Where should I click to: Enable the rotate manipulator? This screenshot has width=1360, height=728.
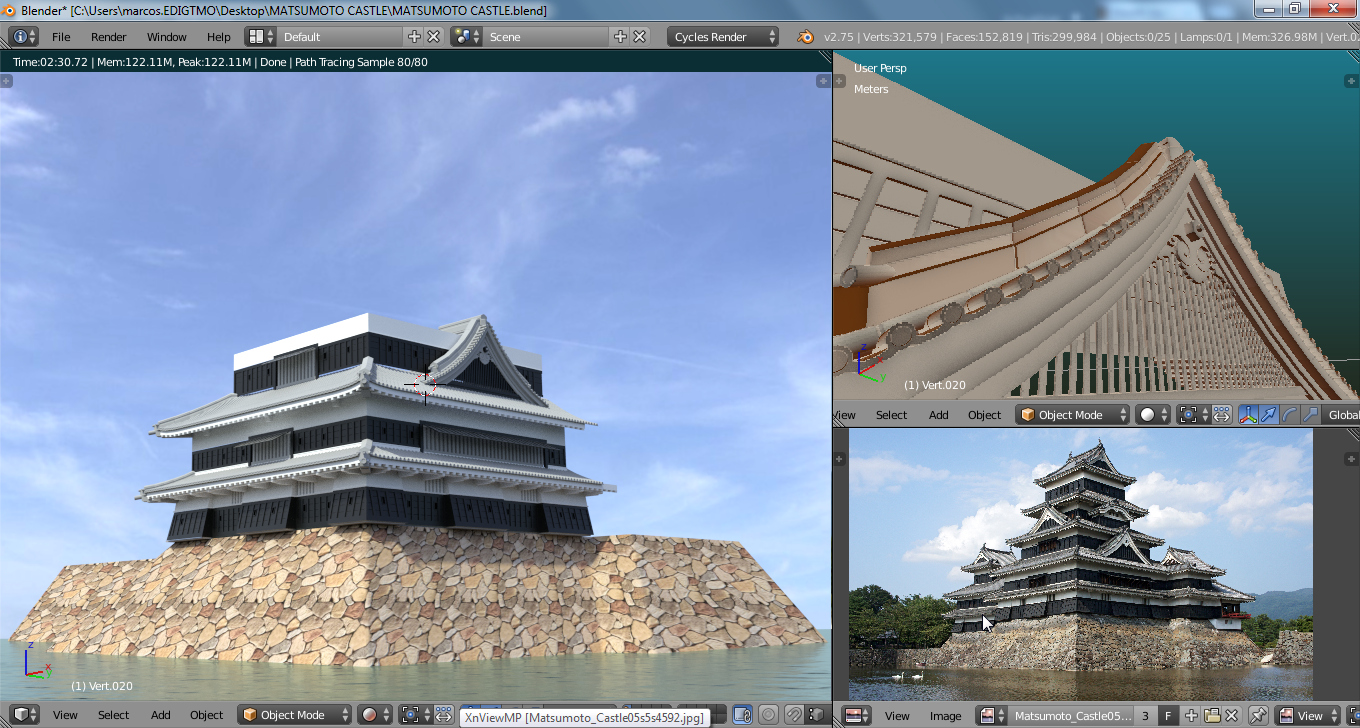coord(1290,415)
